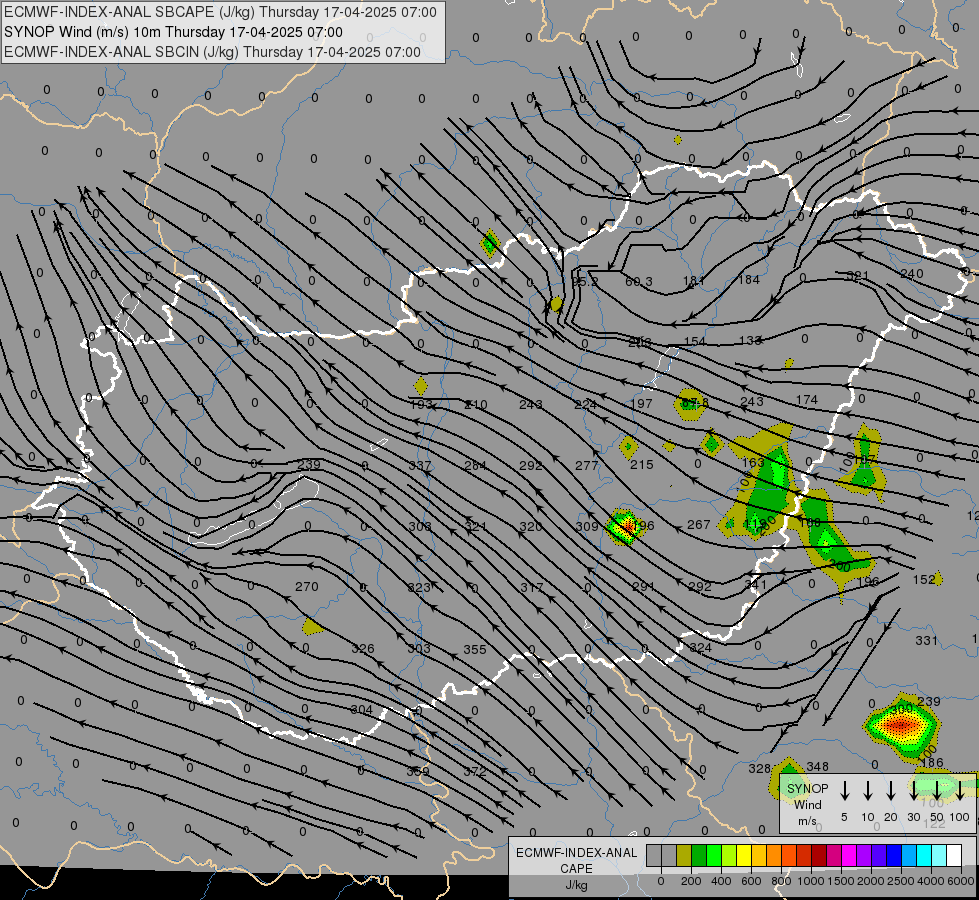
Task: Click the 100 m/s wind arrow in legend
Action: pyautogui.click(x=960, y=790)
